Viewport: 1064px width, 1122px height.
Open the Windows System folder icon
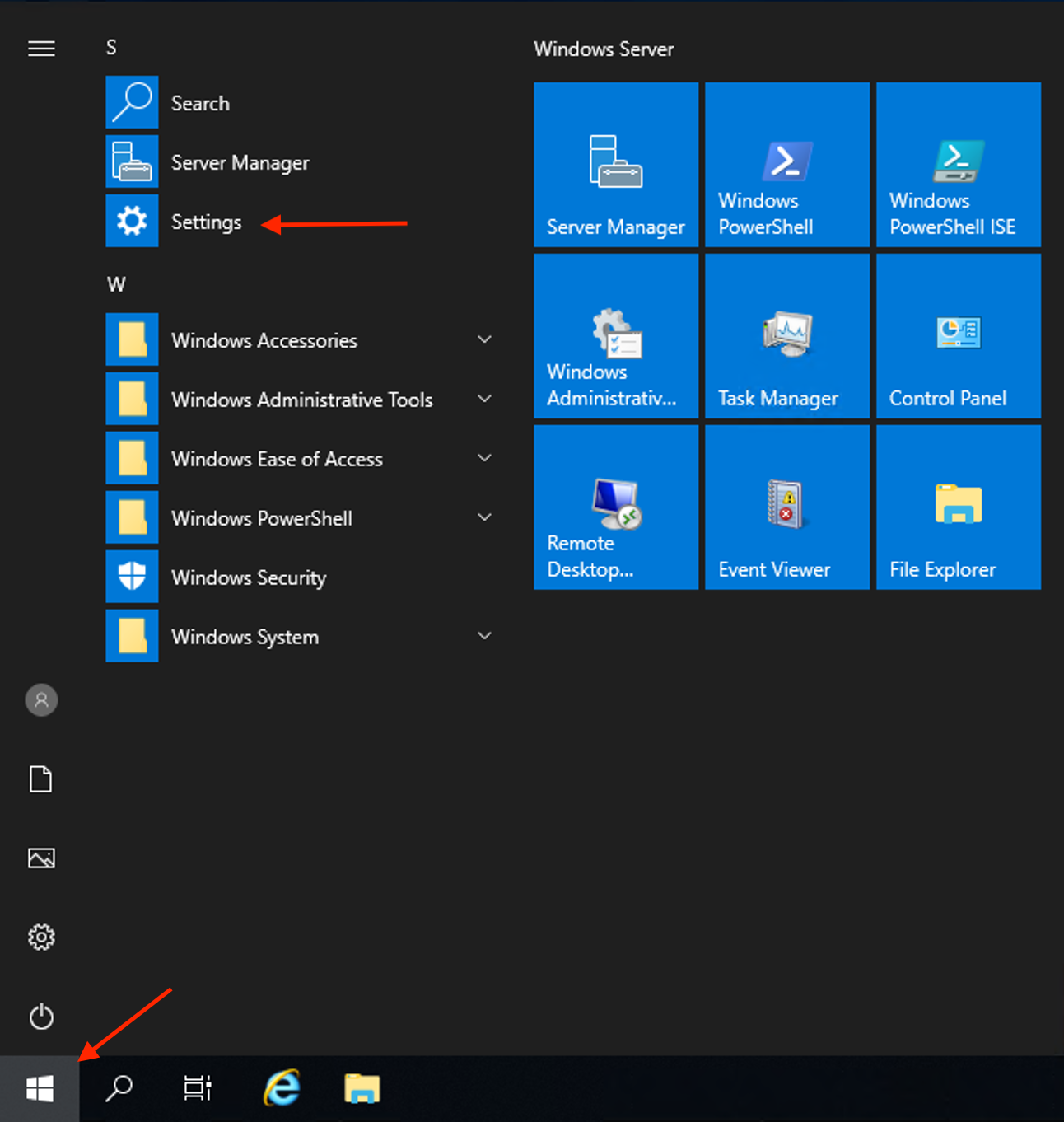132,636
